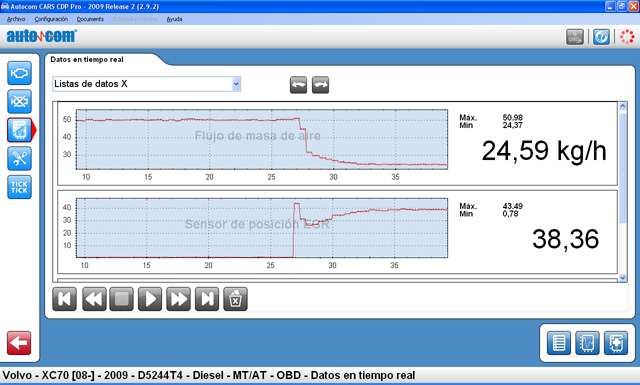Viewport: 640px width, 385px height.
Task: Open the Archivo menu
Action: (16, 19)
